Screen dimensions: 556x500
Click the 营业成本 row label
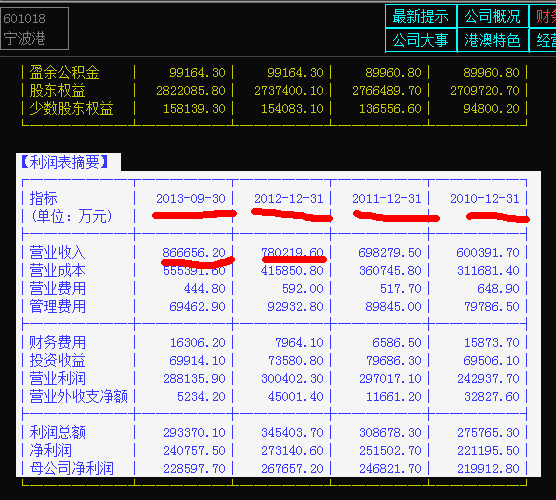pyautogui.click(x=57, y=271)
